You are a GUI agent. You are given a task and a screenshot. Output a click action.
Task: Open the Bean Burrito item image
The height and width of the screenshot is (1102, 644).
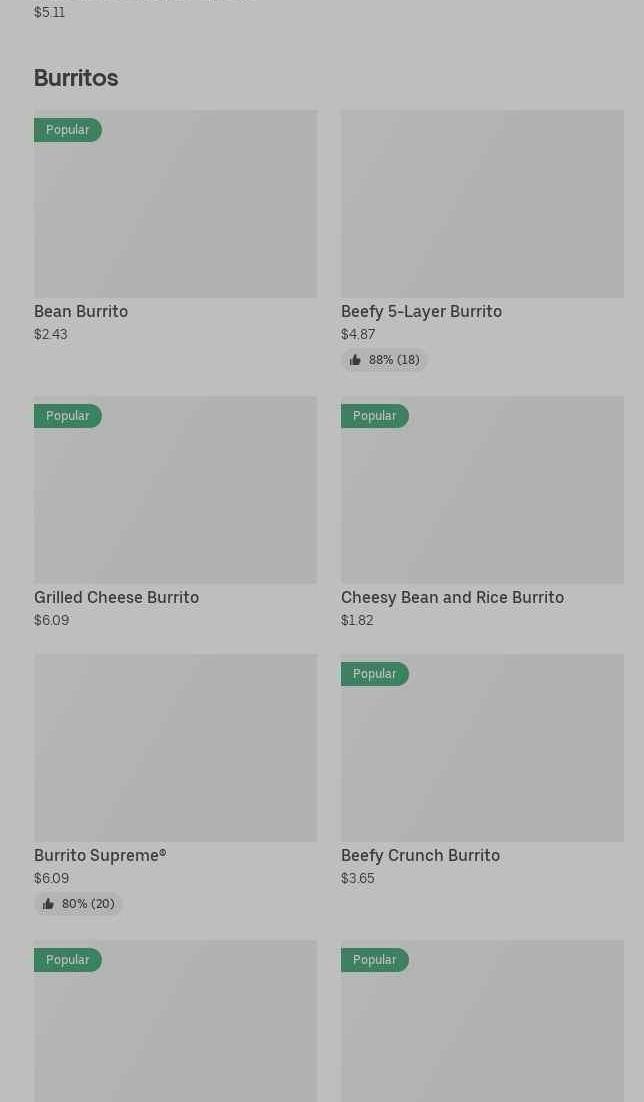coord(175,204)
